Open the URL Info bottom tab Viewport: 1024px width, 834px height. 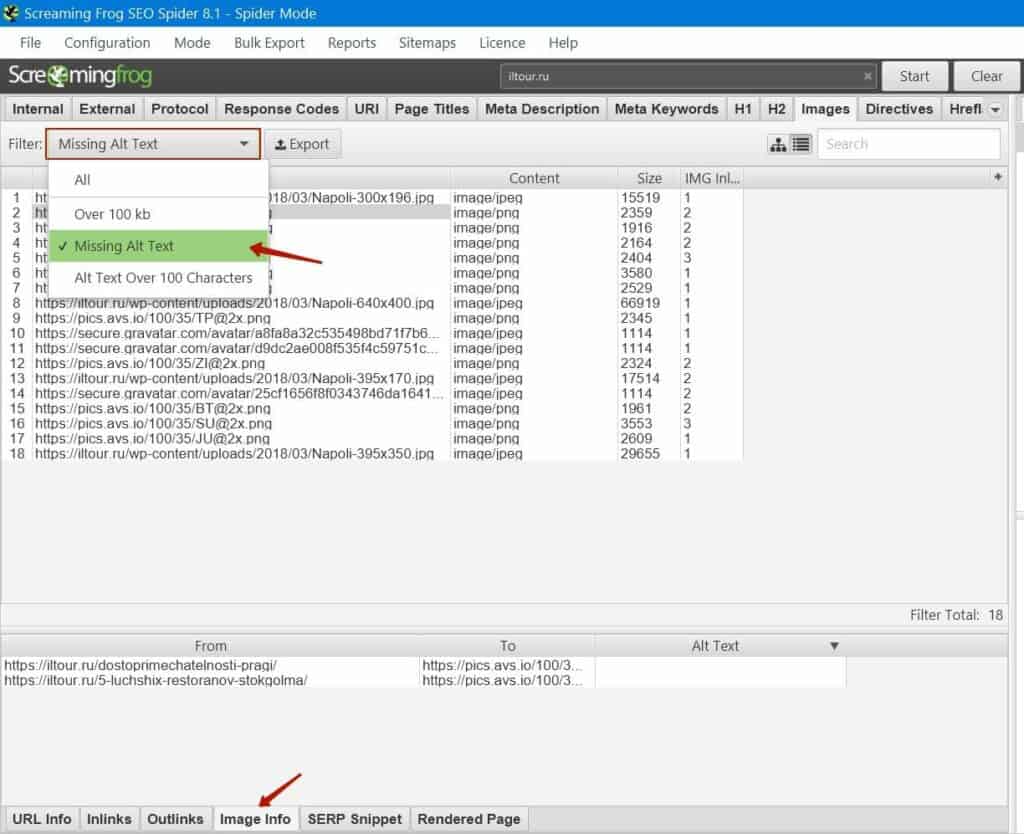[x=42, y=819]
